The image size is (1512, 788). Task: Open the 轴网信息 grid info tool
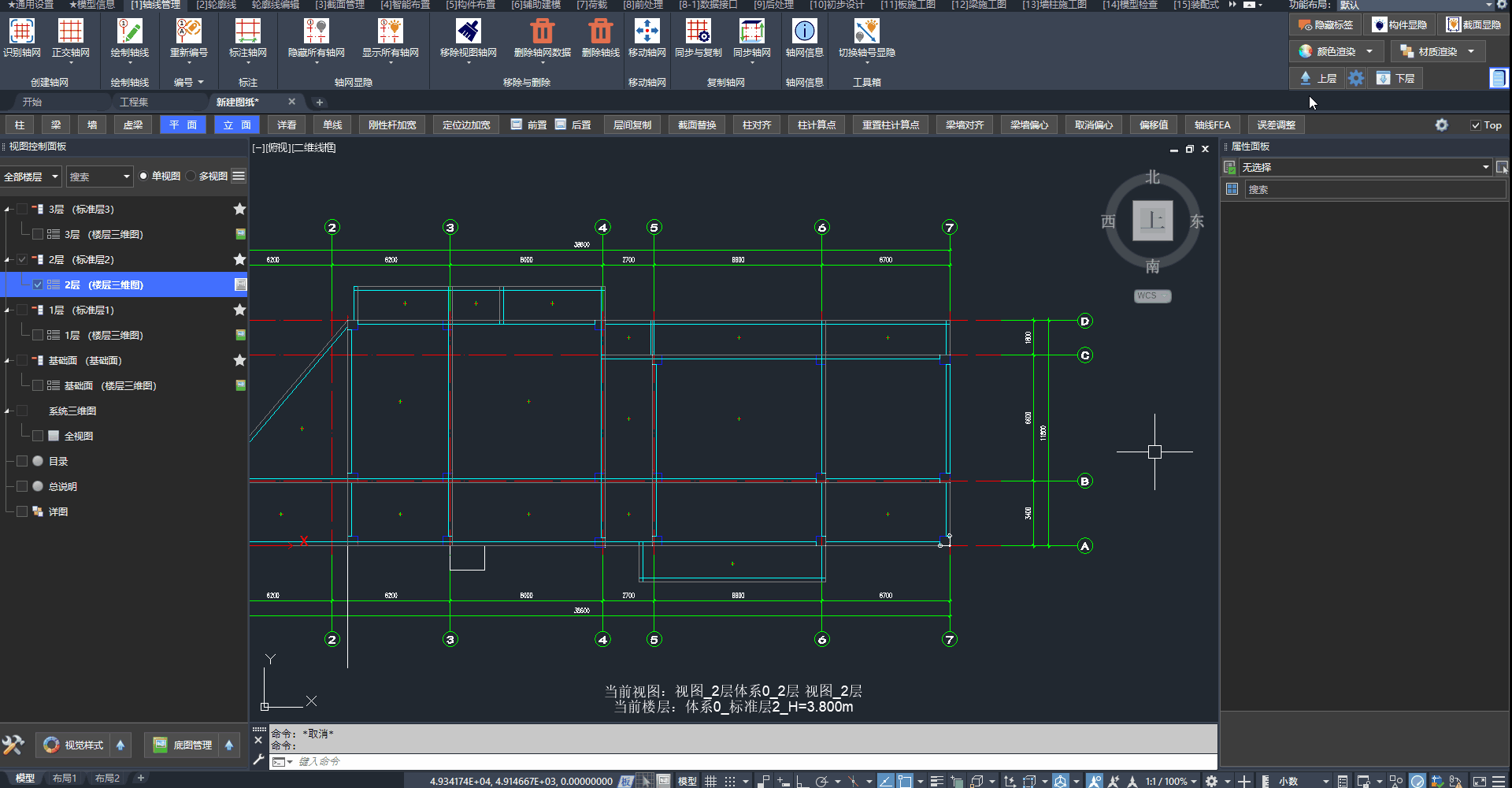point(804,32)
